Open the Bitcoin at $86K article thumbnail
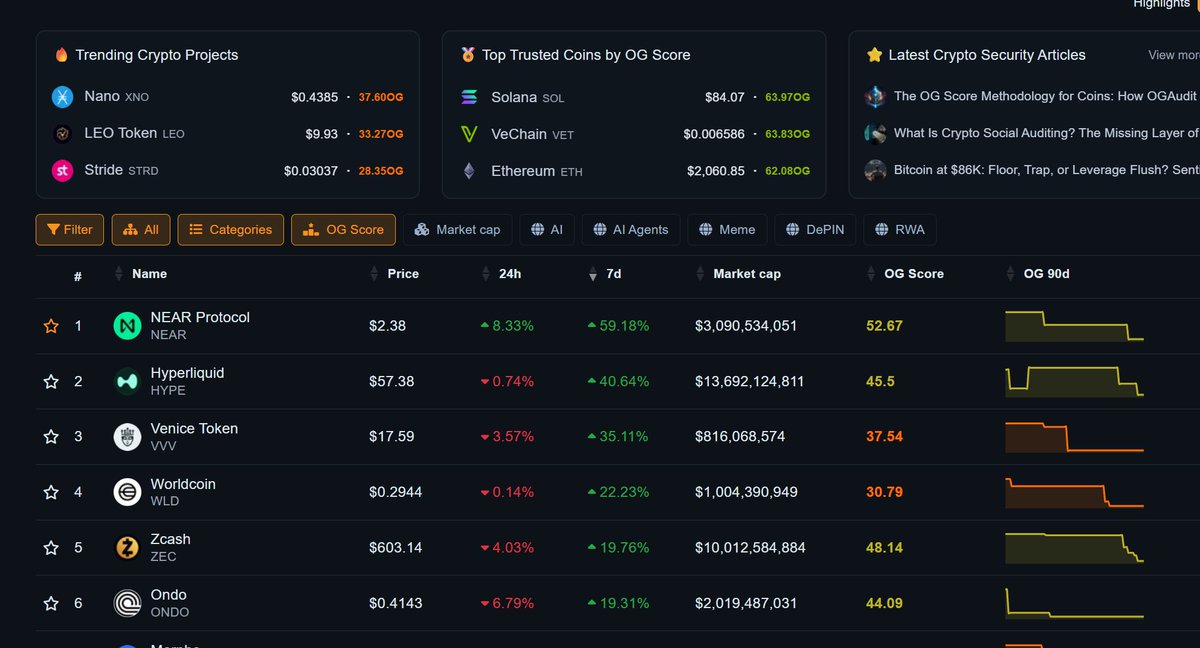Image resolution: width=1200 pixels, height=648 pixels. (875, 170)
